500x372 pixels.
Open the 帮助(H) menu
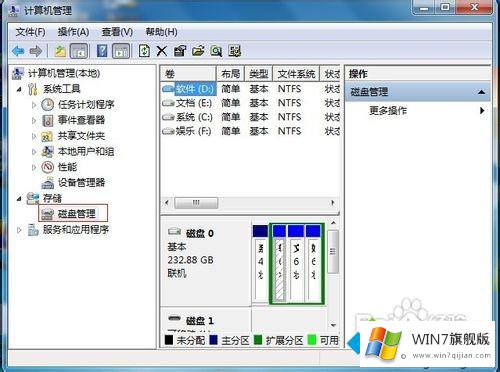coord(161,32)
